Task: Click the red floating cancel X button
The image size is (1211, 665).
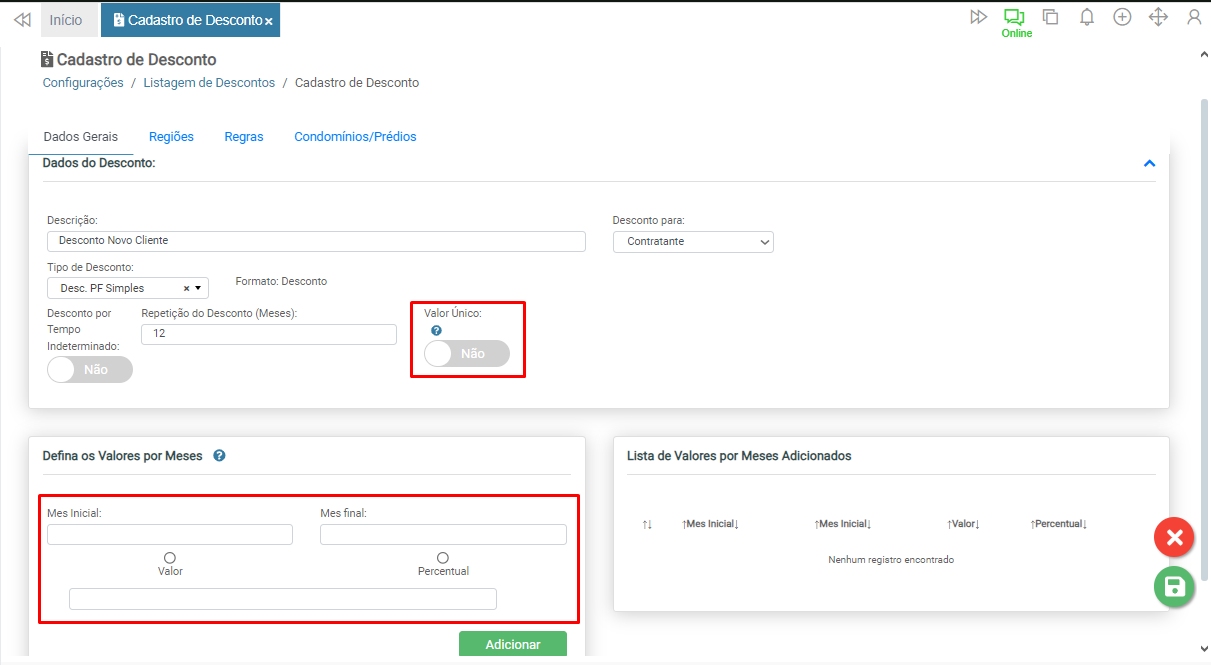Action: point(1174,538)
